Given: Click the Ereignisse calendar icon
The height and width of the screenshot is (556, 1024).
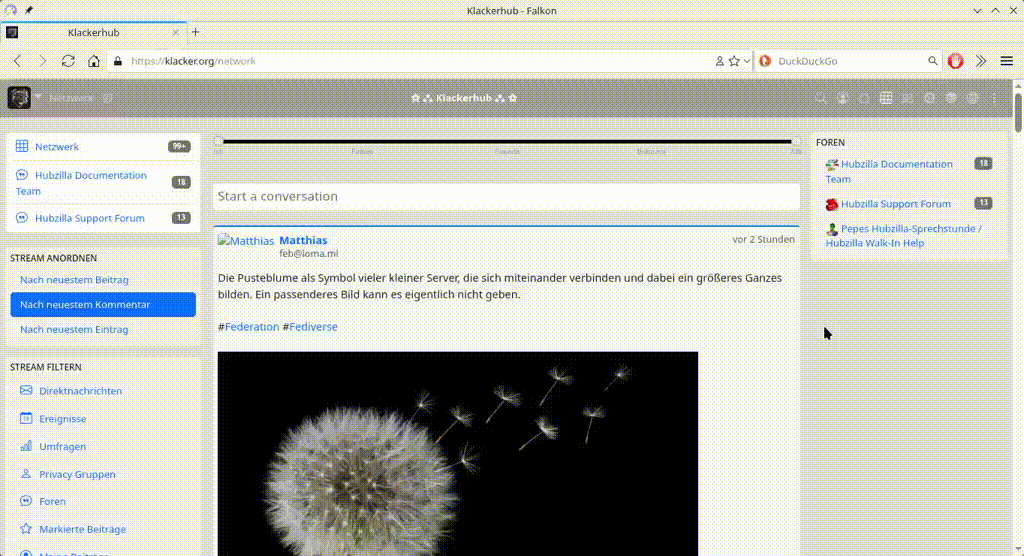Looking at the screenshot, I should (25, 418).
